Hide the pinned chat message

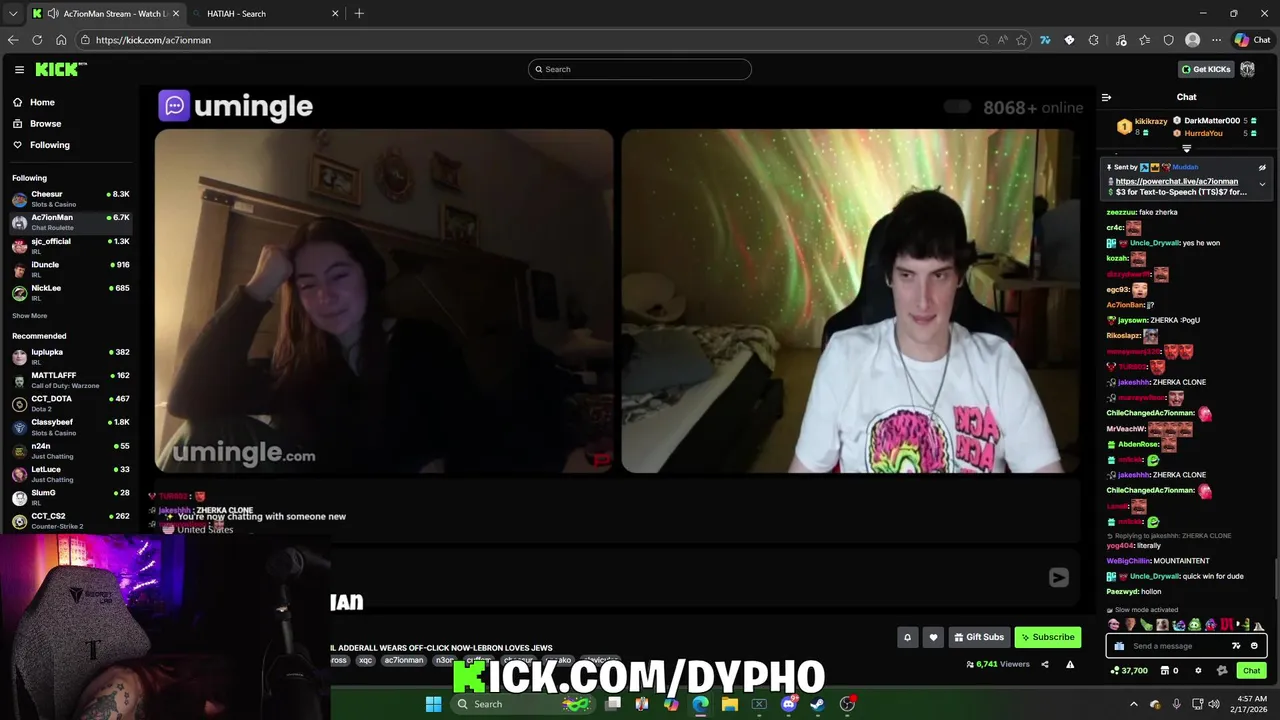[x=1262, y=167]
